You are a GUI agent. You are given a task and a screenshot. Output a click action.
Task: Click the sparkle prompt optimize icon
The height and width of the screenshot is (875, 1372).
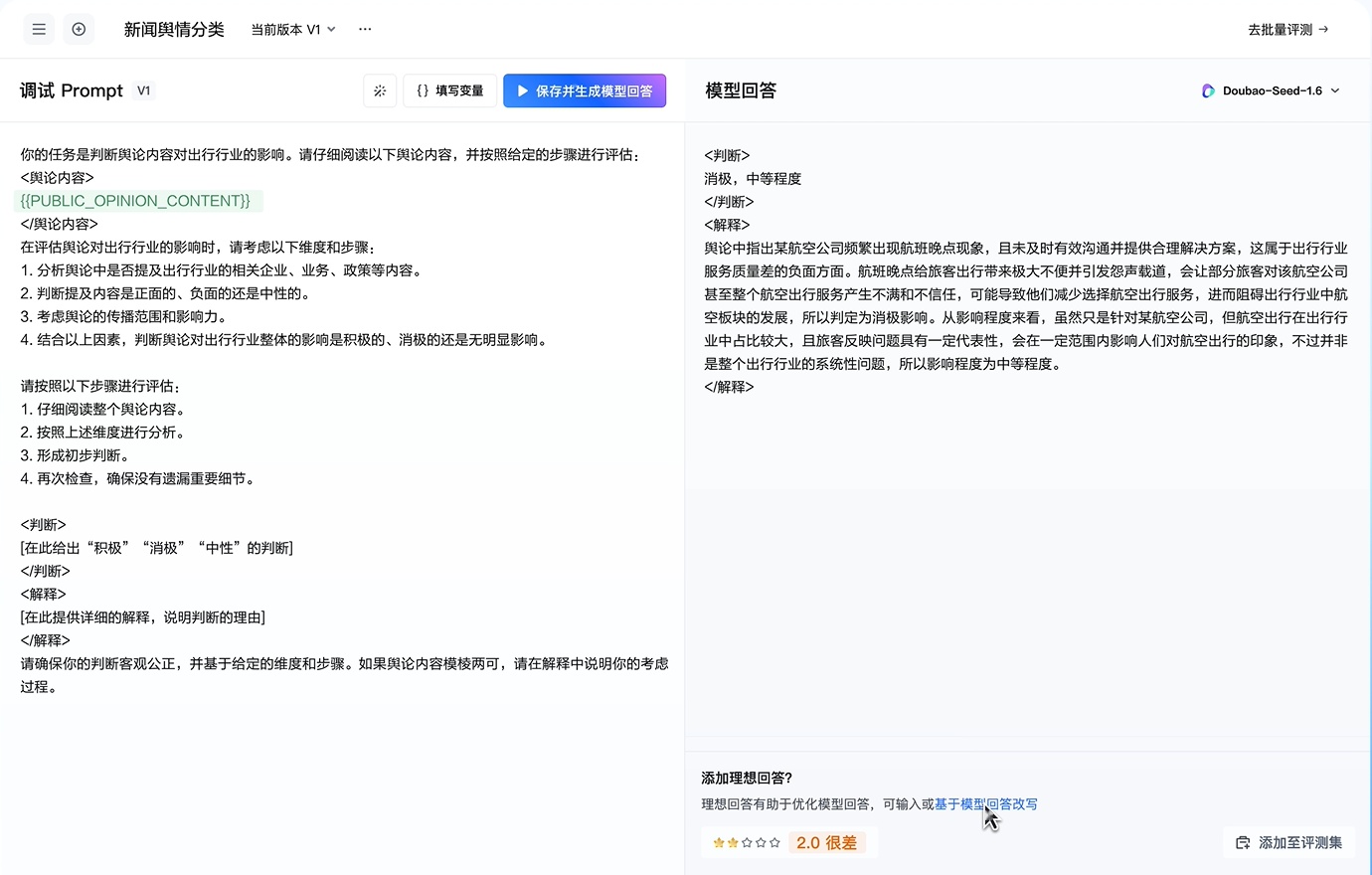[x=380, y=90]
